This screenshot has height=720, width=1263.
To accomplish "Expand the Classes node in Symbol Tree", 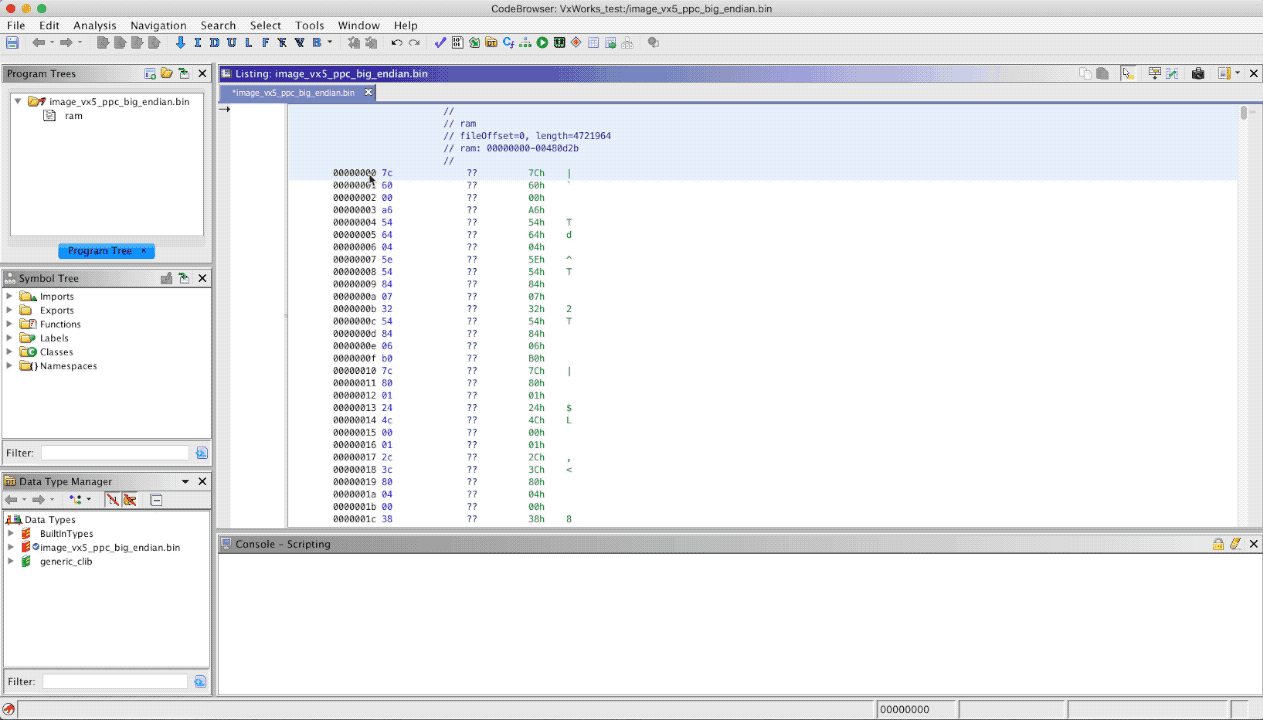I will click(x=10, y=352).
